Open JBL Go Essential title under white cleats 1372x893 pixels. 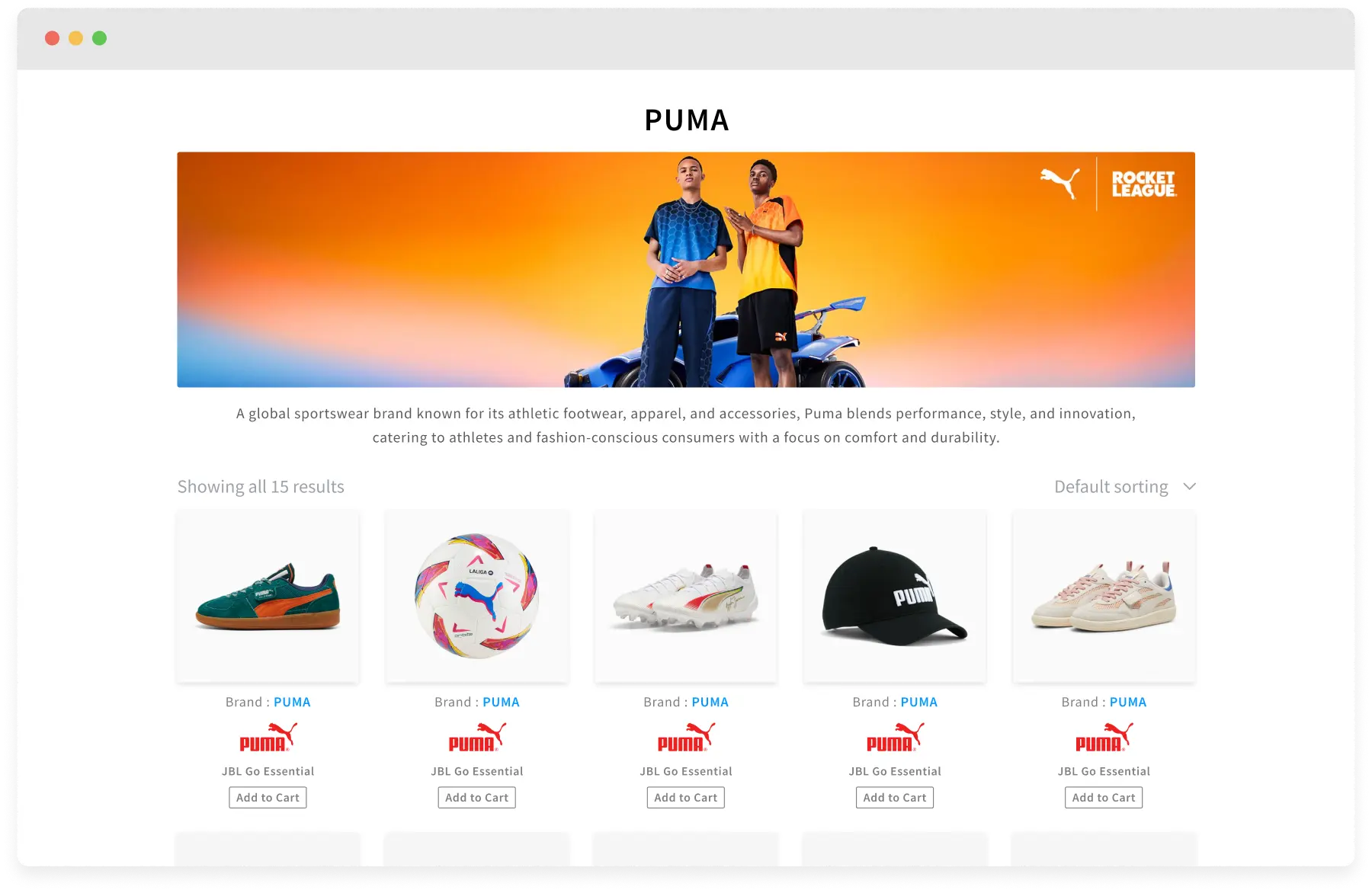pos(686,772)
